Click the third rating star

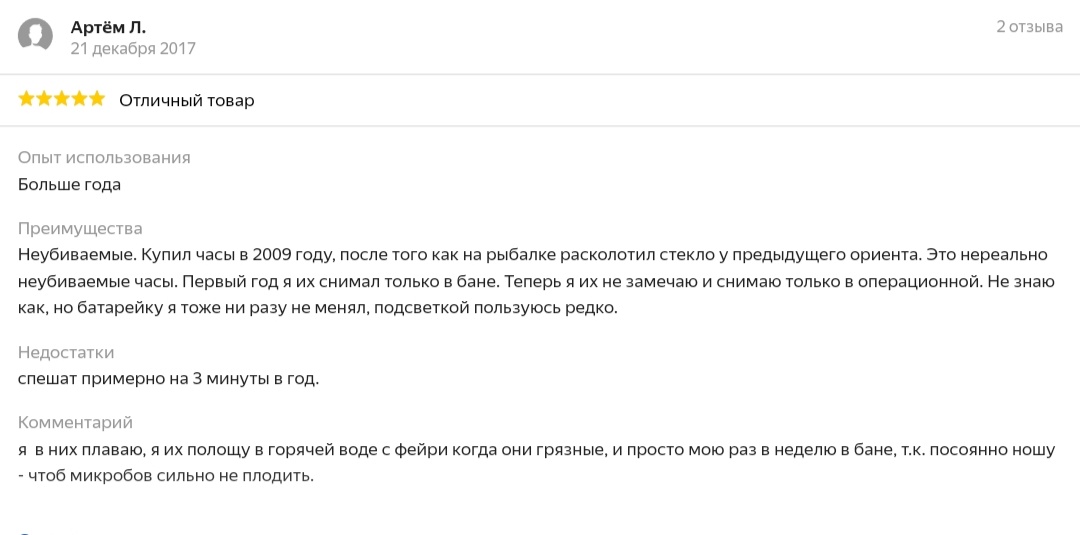tap(61, 99)
